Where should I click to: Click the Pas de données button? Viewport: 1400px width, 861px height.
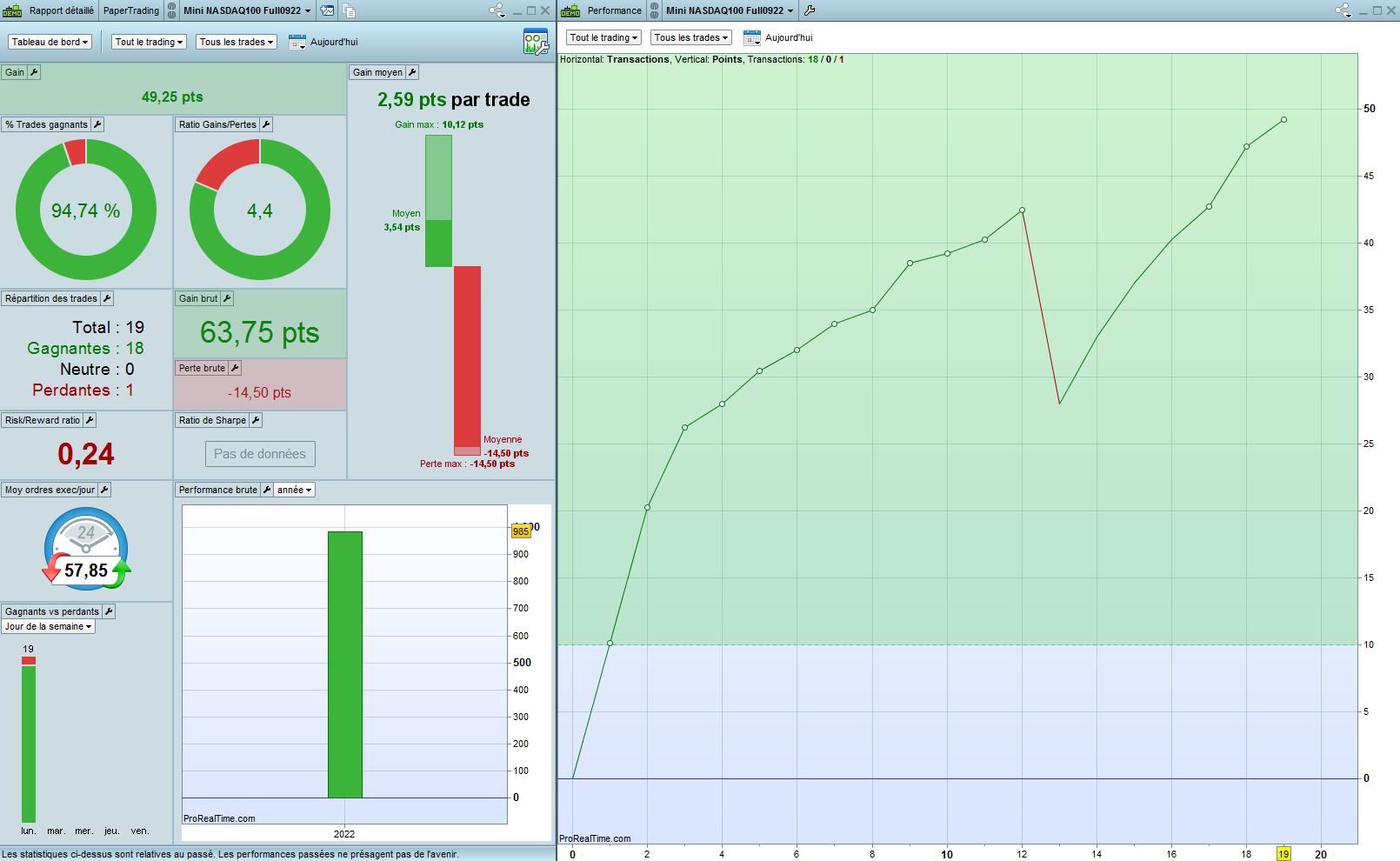(x=260, y=454)
